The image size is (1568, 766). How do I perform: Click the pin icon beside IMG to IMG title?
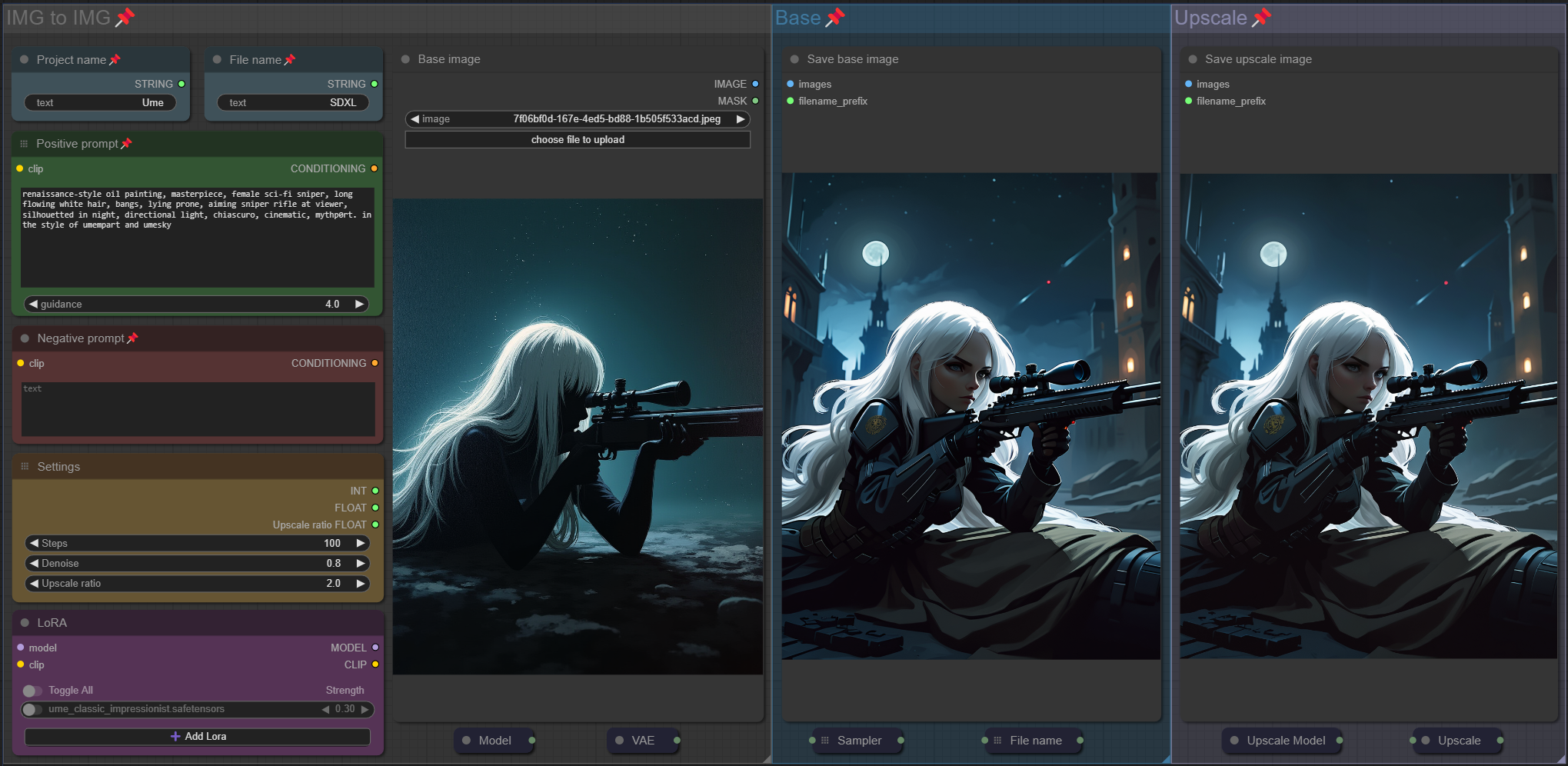click(125, 18)
